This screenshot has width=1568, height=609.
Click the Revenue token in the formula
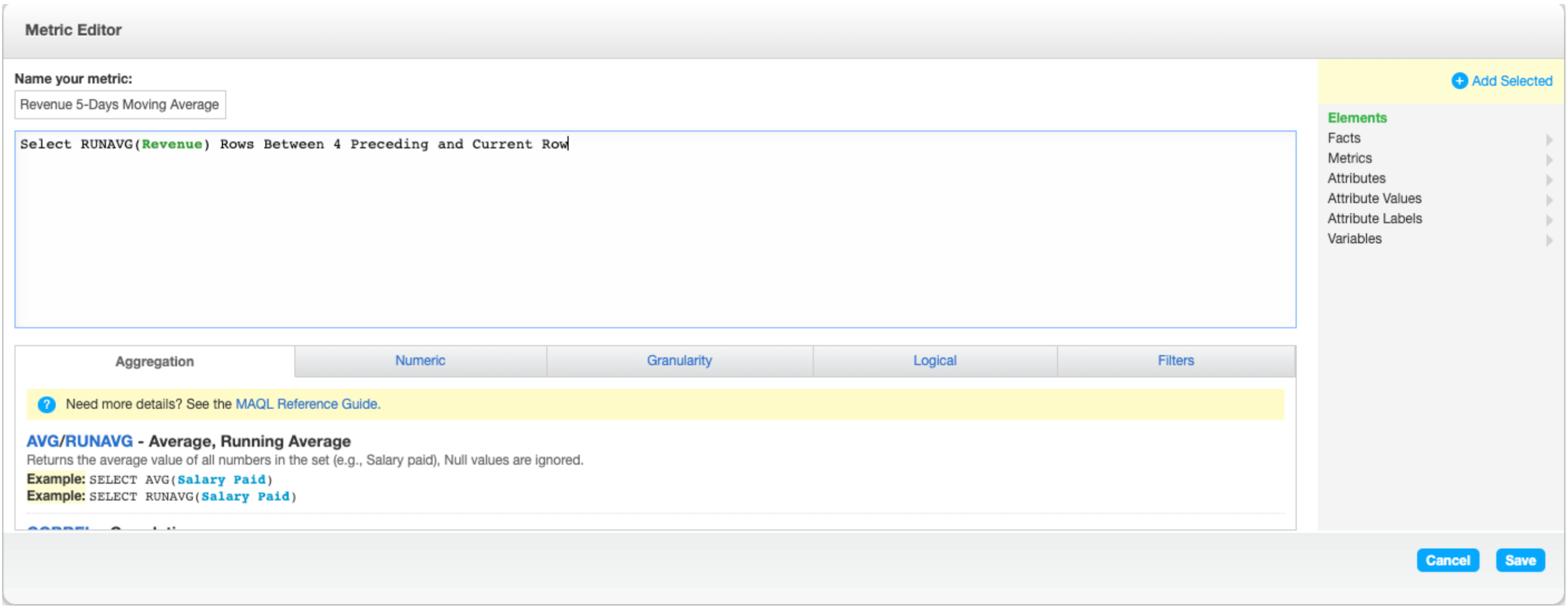pos(171,144)
